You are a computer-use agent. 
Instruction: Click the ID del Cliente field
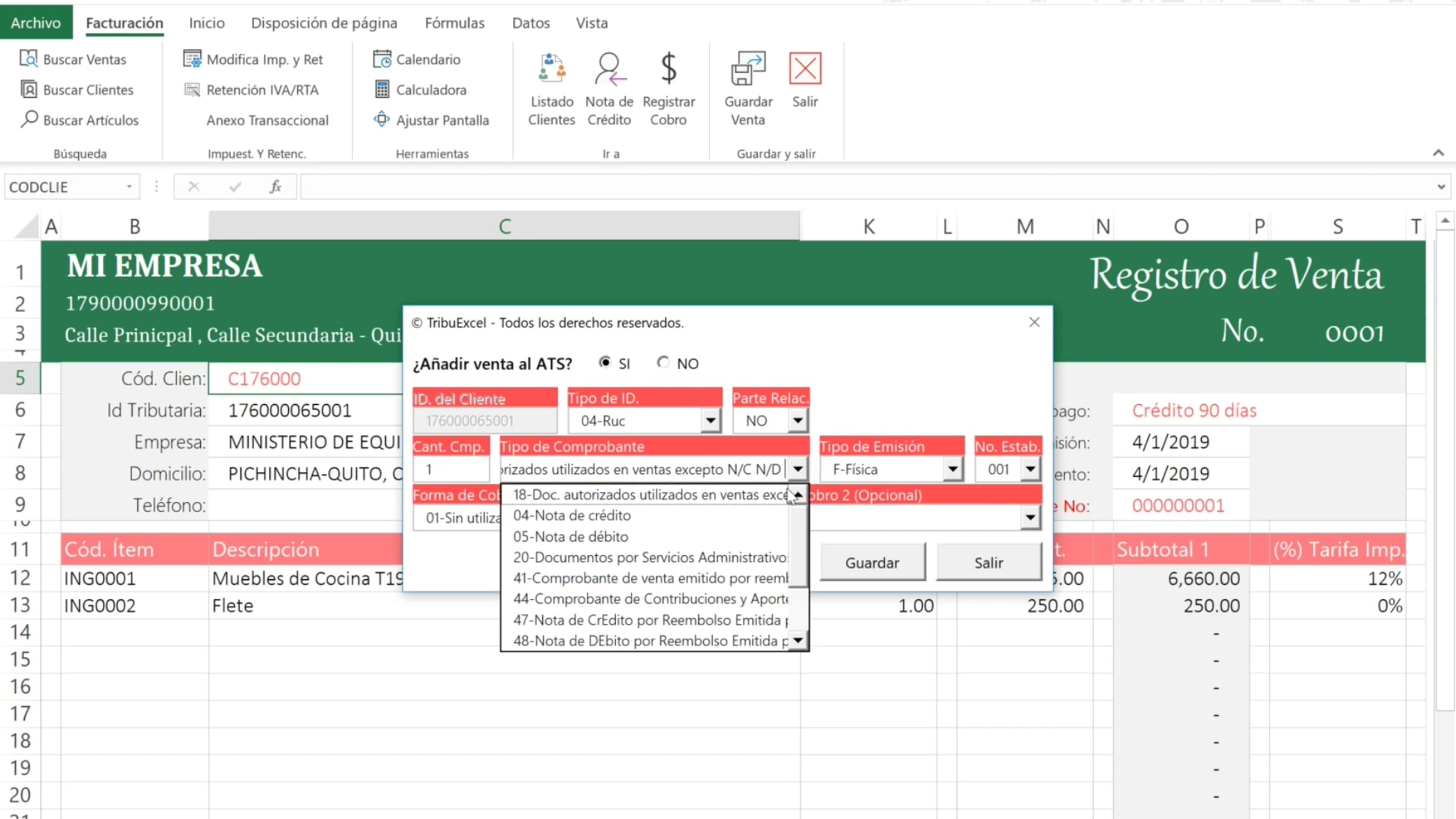(x=485, y=420)
